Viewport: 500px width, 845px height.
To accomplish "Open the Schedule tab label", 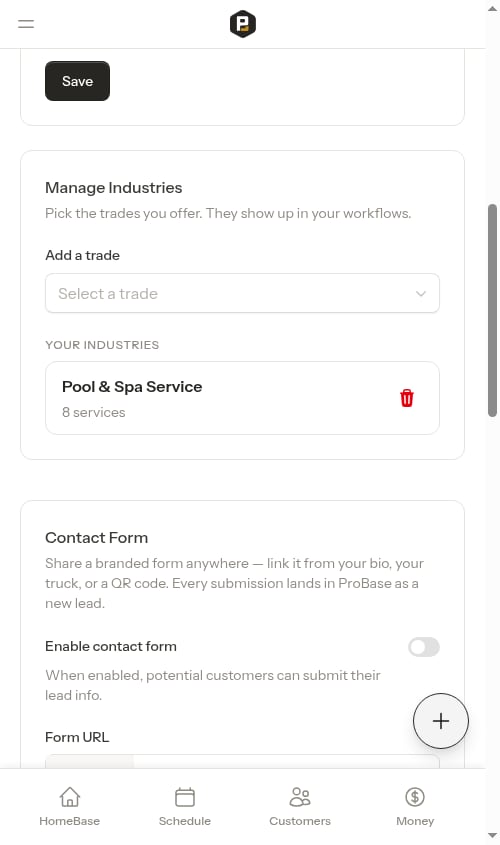I will (x=185, y=821).
